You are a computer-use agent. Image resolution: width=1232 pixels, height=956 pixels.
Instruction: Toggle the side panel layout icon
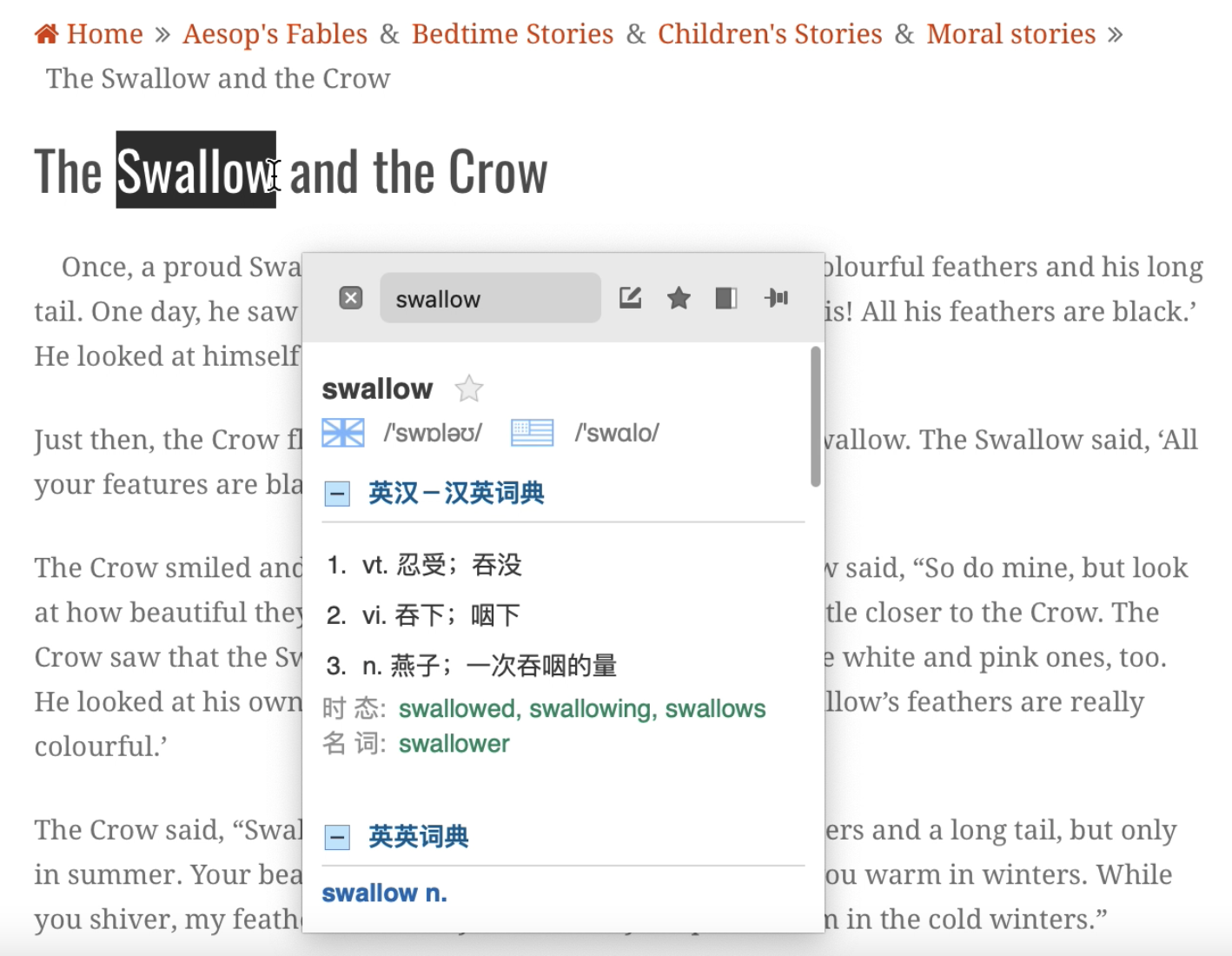click(726, 298)
